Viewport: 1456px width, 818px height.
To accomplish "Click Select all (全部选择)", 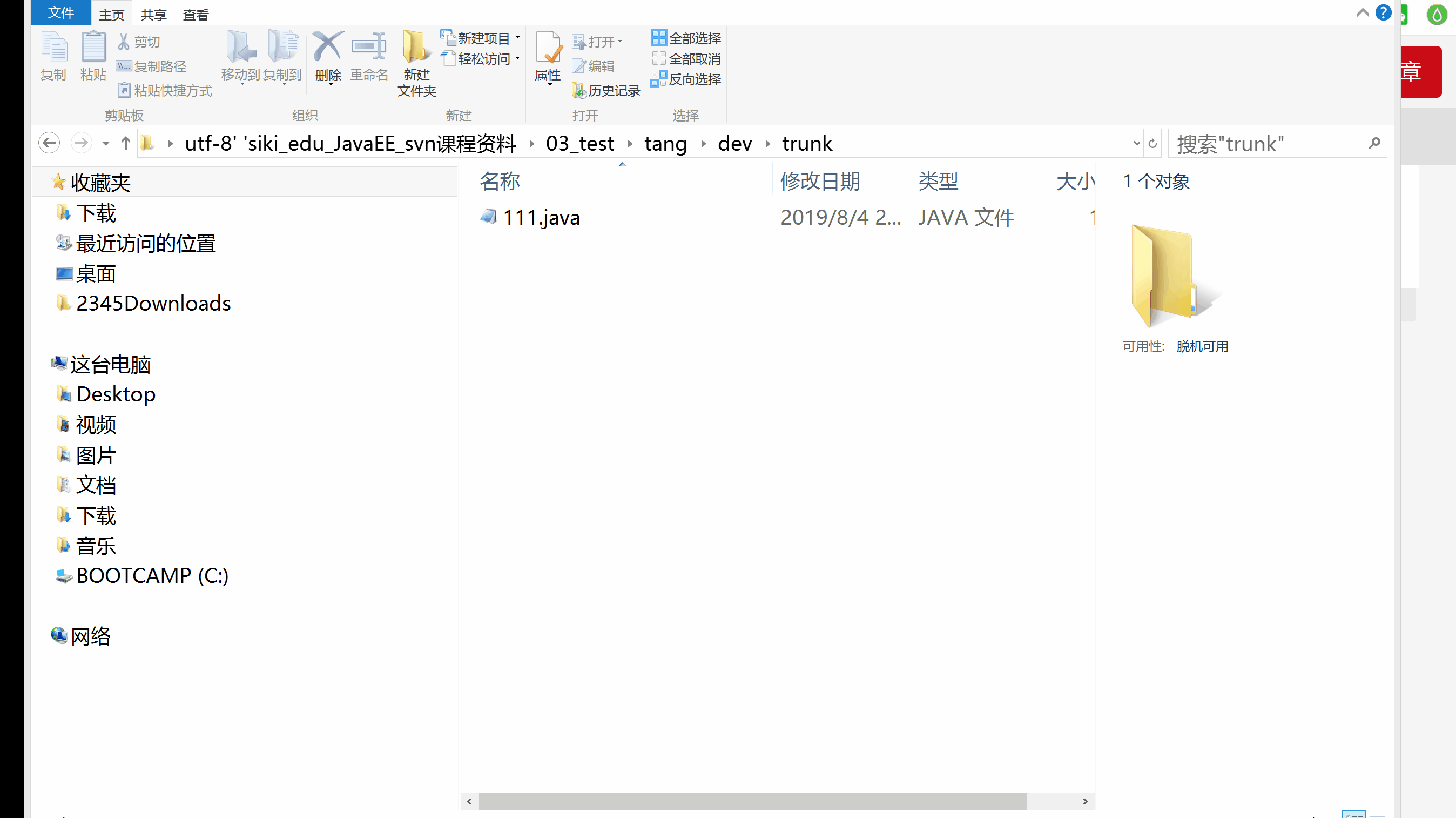I will pyautogui.click(x=686, y=38).
